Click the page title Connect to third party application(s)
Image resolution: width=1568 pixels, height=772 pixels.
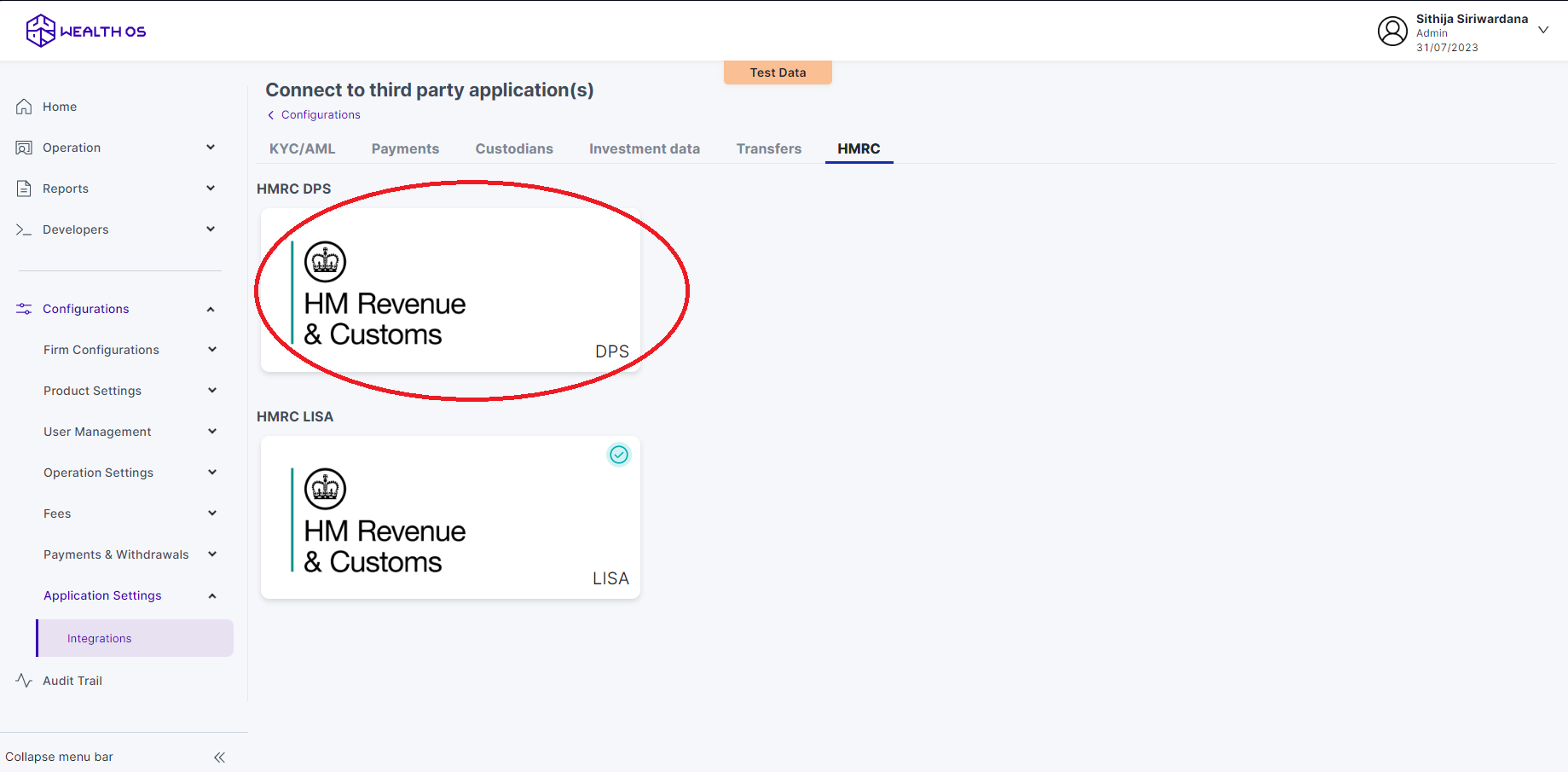(430, 90)
